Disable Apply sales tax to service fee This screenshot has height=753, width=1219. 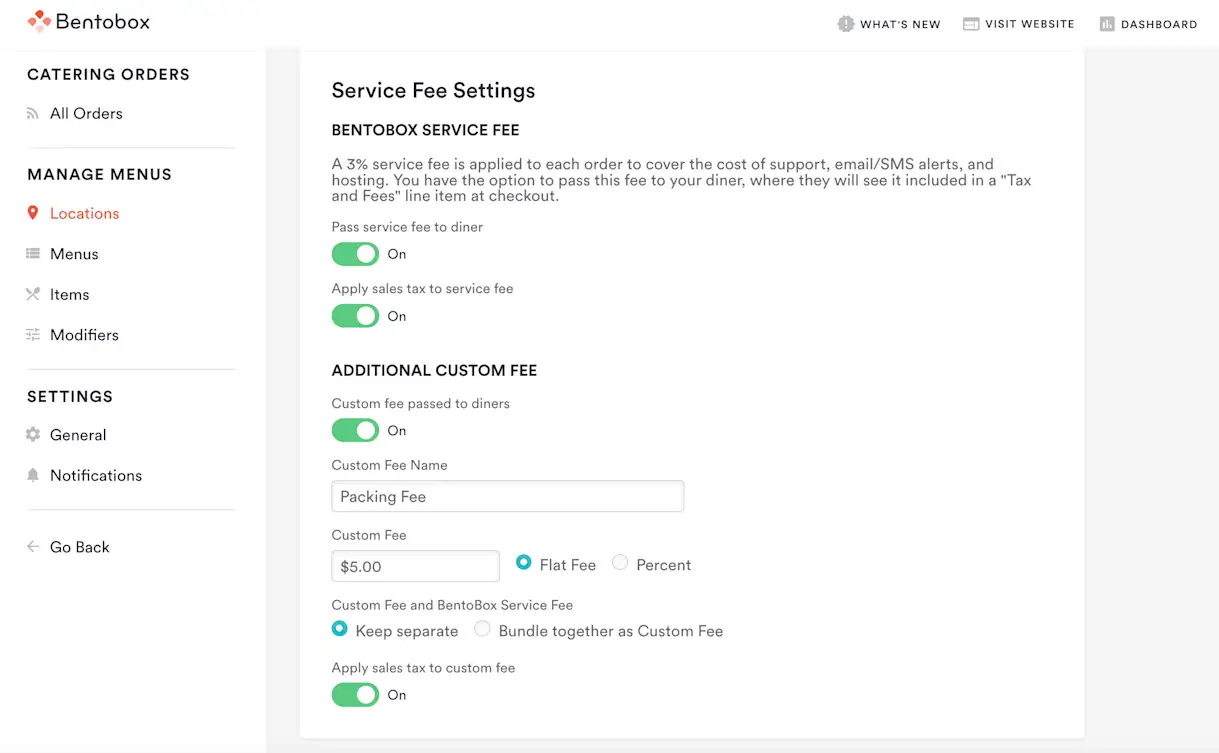[x=355, y=316]
